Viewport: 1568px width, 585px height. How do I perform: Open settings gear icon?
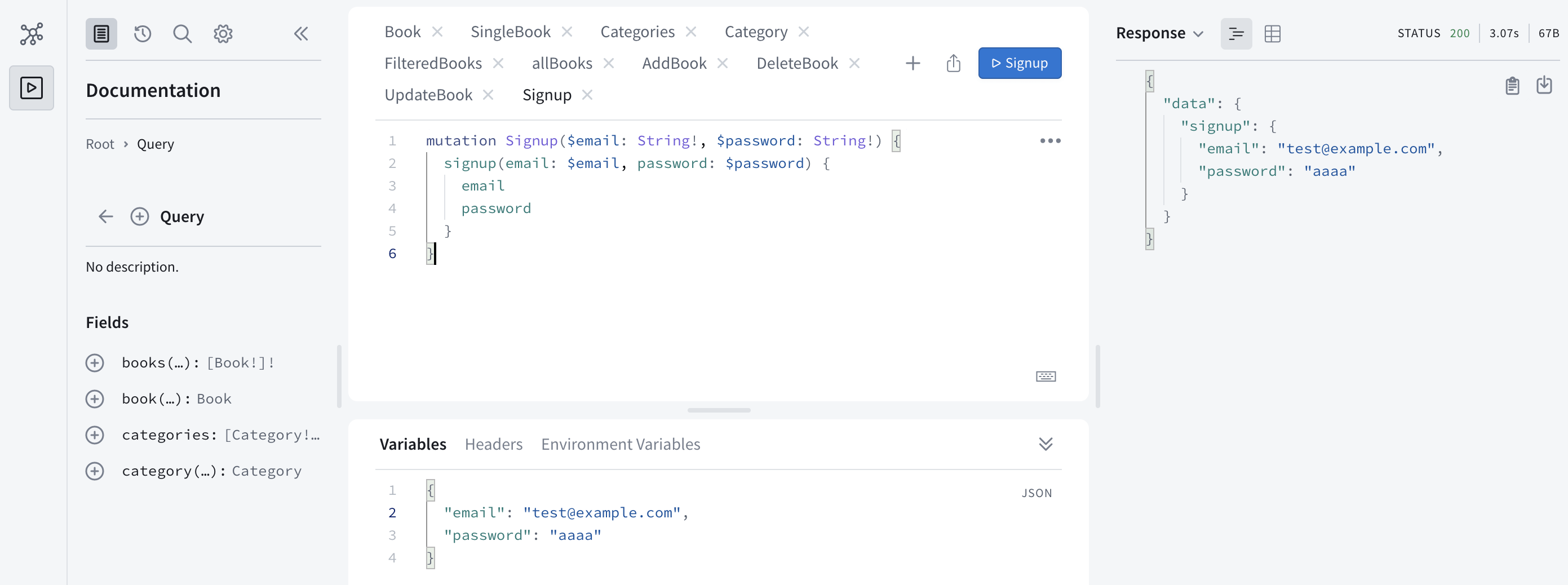click(x=223, y=33)
